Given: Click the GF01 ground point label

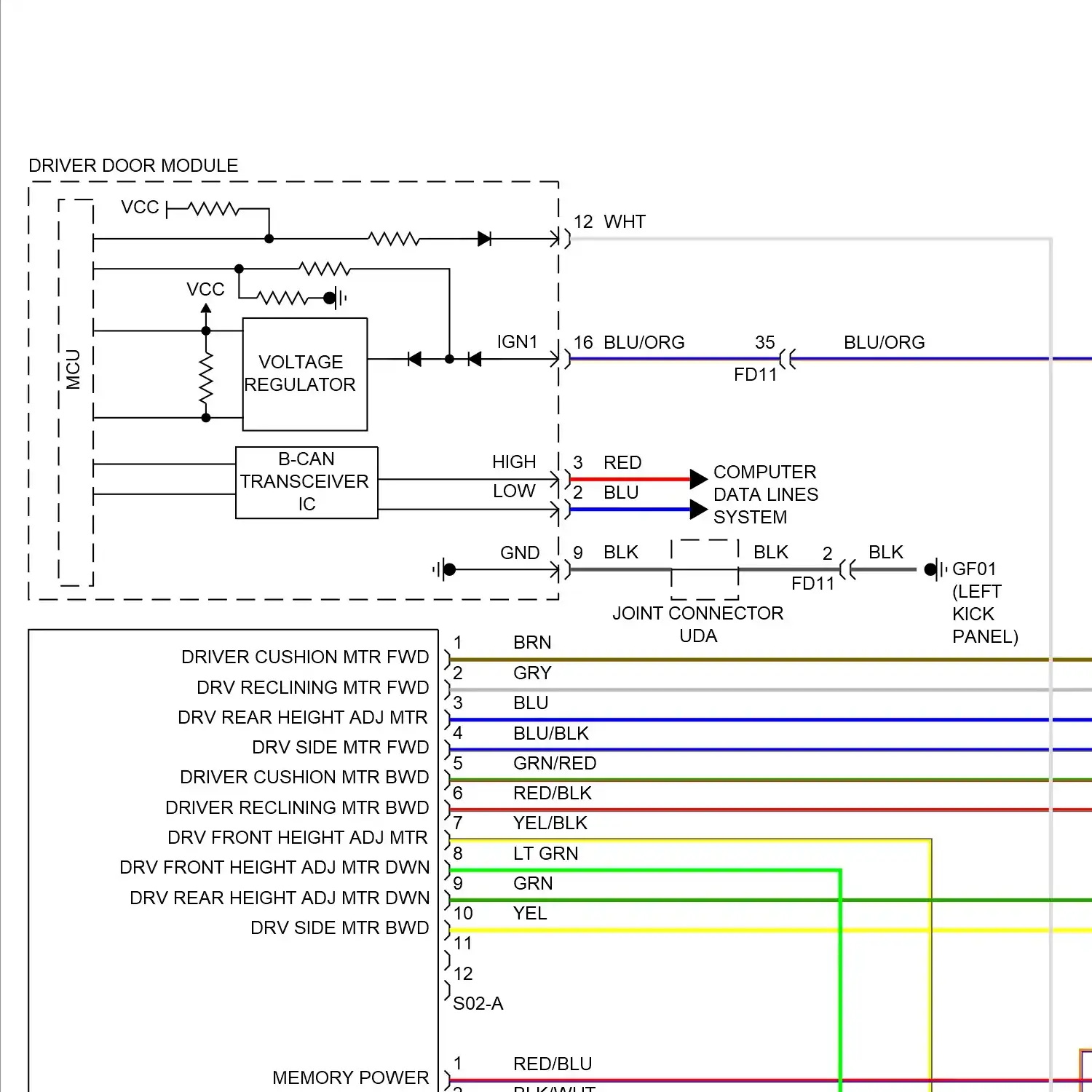Looking at the screenshot, I should 974,569.
